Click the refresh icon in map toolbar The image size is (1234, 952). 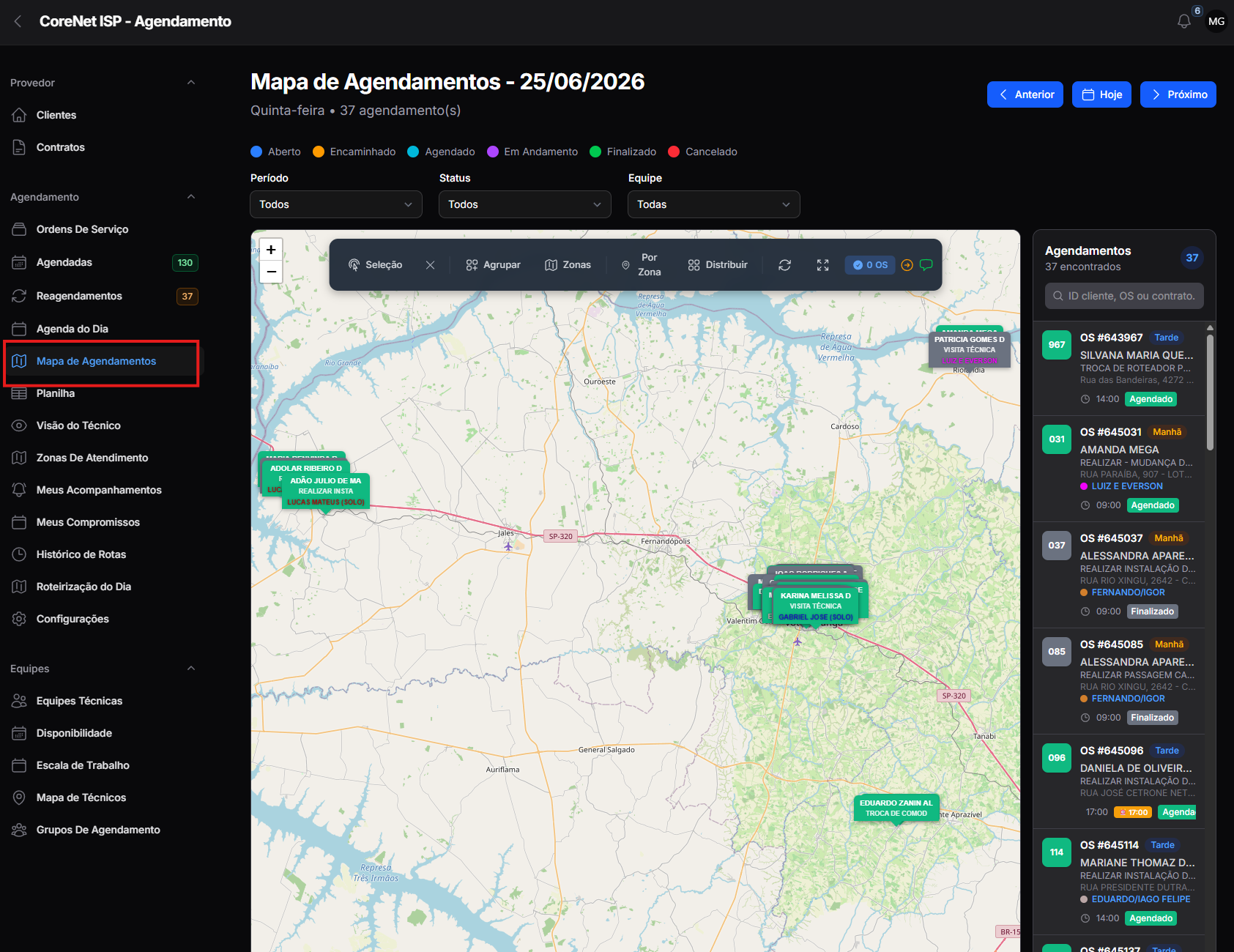point(784,265)
